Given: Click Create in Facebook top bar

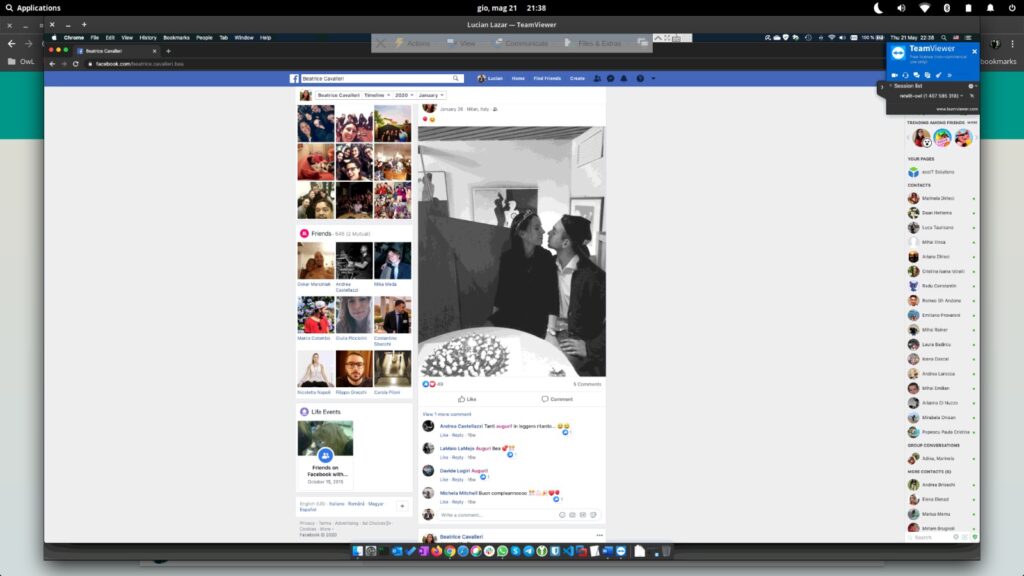Looking at the screenshot, I should coord(577,78).
